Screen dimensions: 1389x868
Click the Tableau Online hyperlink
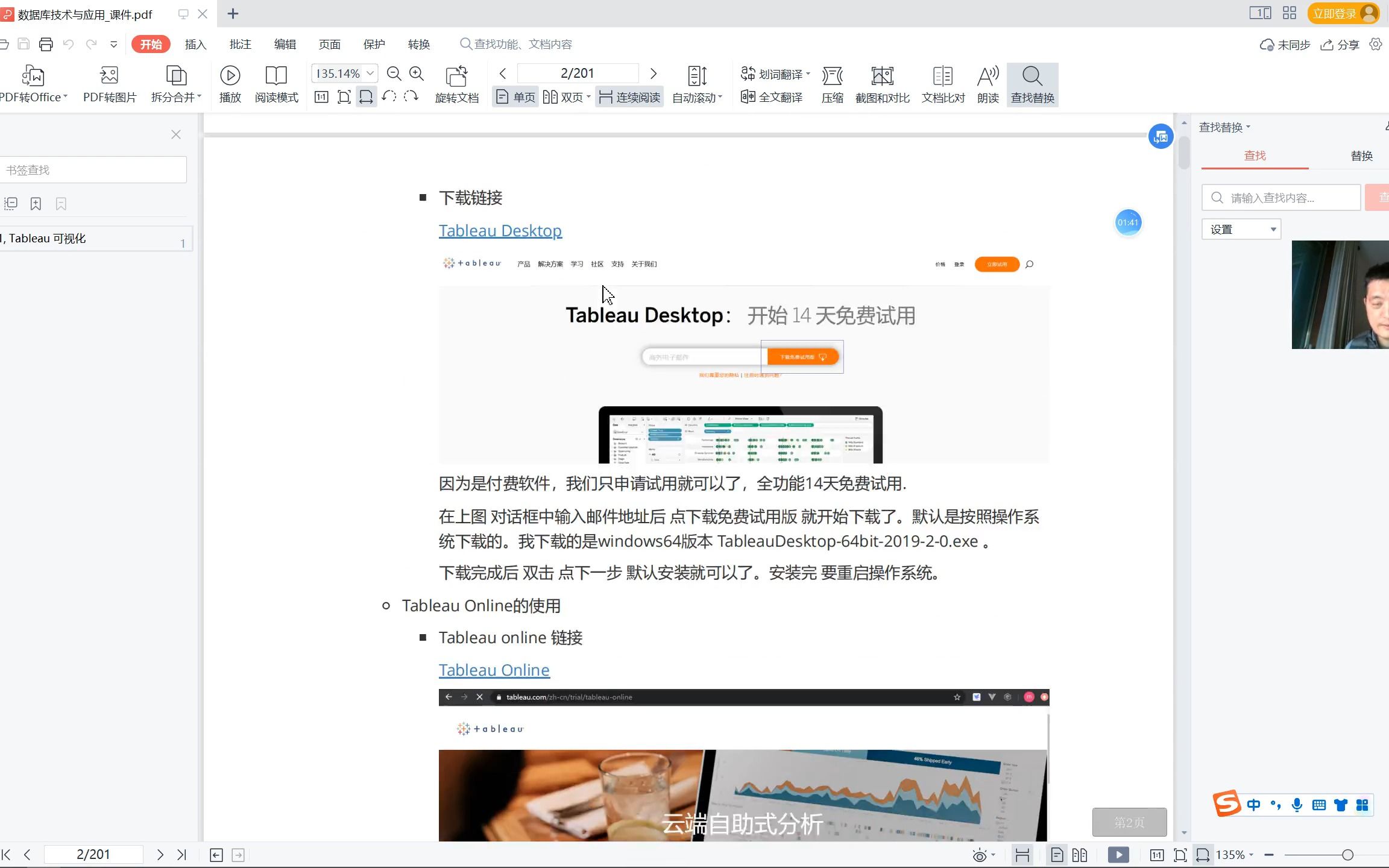click(494, 670)
